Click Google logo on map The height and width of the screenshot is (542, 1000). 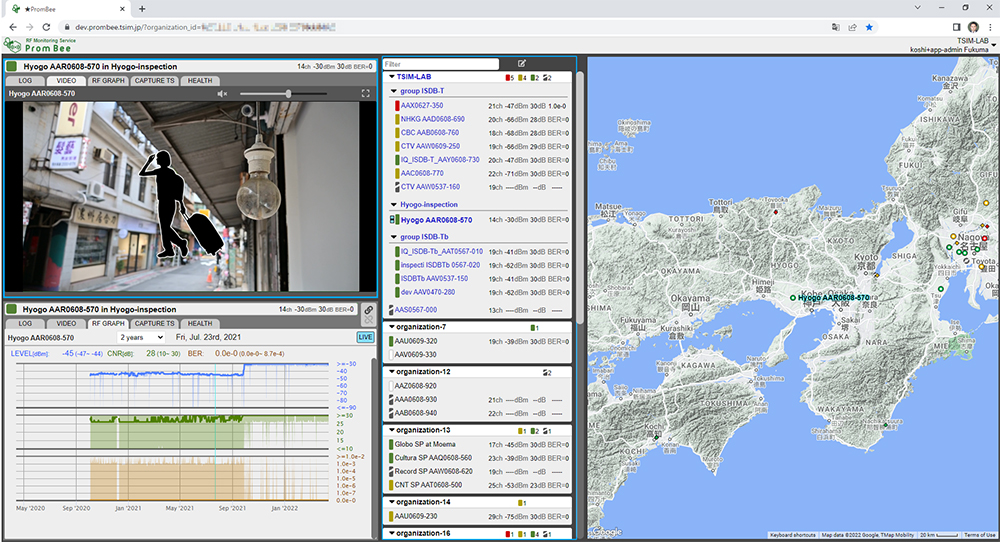(605, 532)
